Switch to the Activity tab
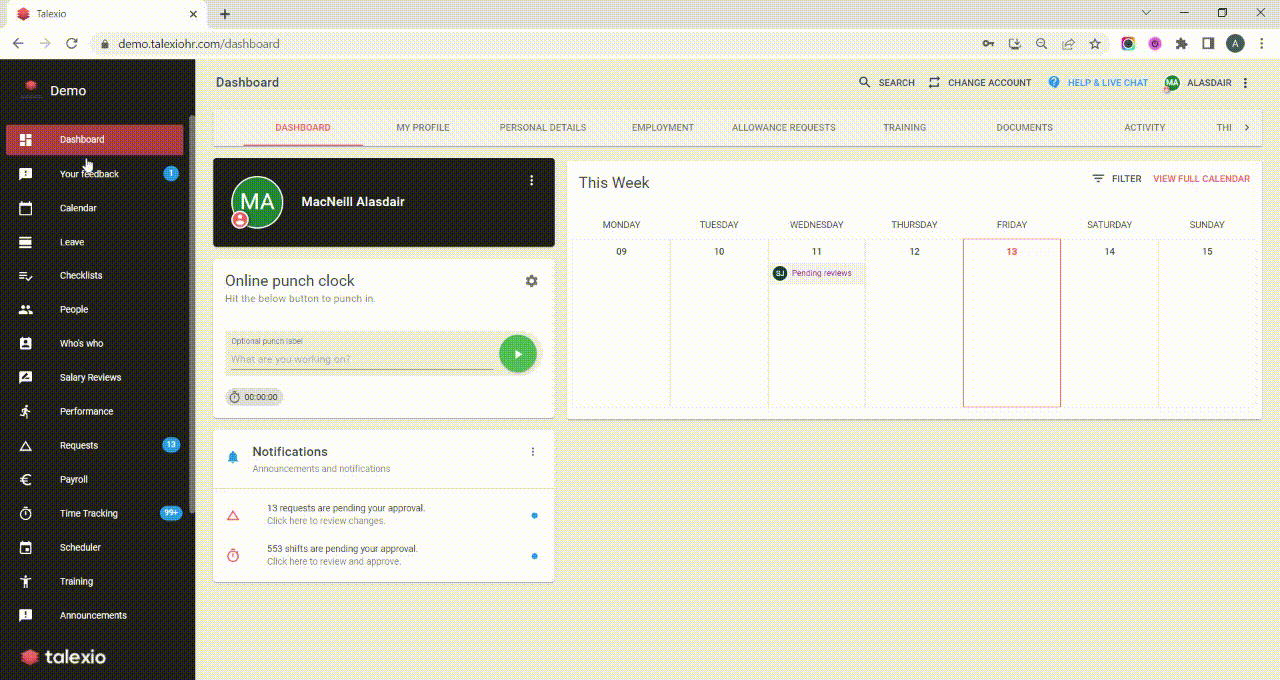Image resolution: width=1280 pixels, height=680 pixels. tap(1145, 128)
